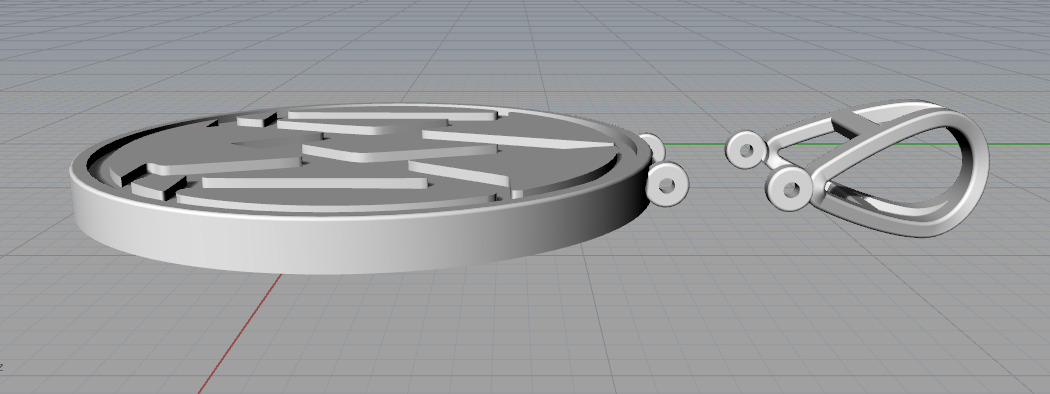Pick the bail's lower small hinge ring
Screen dimensions: 1050x394
(790, 189)
